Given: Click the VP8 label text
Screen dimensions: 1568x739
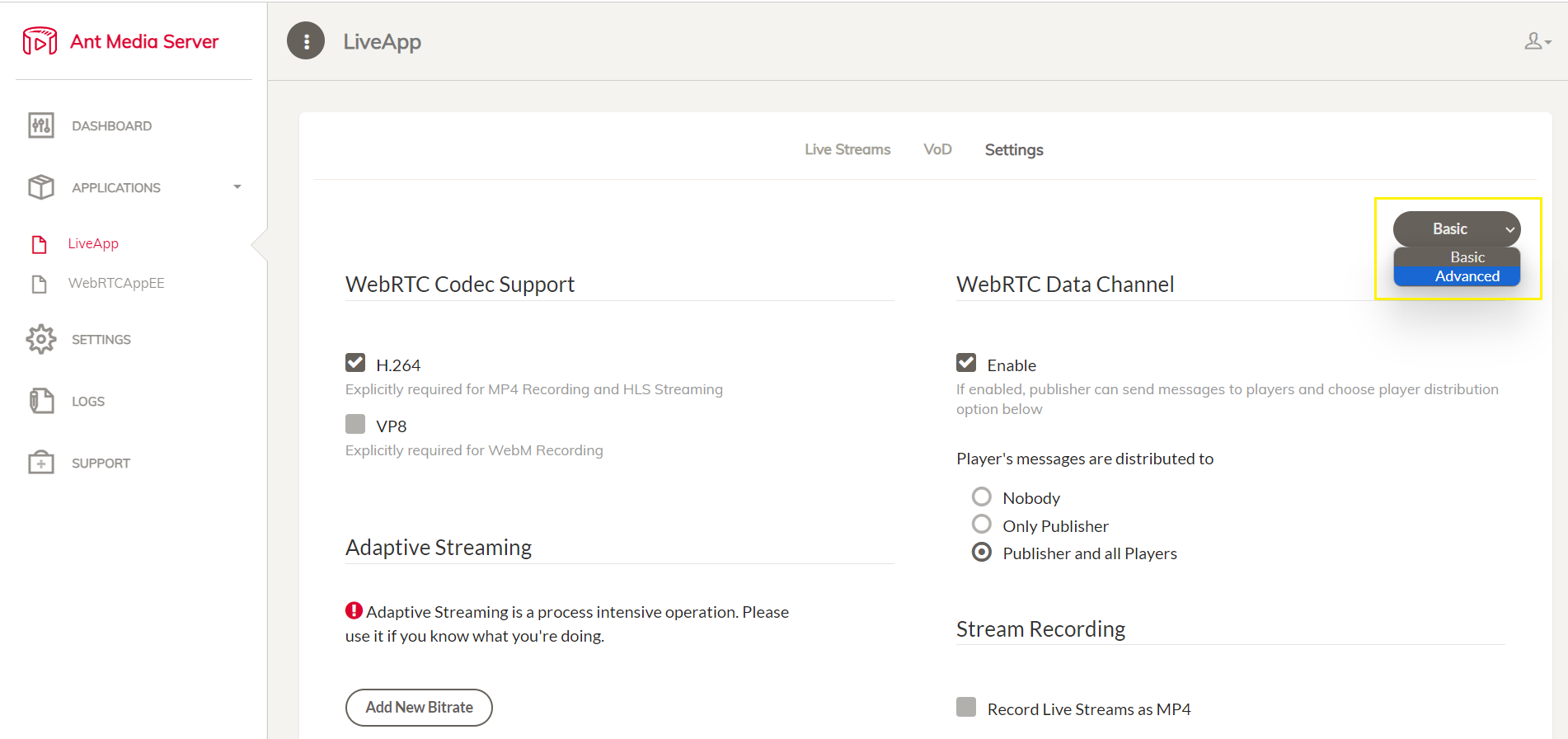Looking at the screenshot, I should click(x=392, y=426).
